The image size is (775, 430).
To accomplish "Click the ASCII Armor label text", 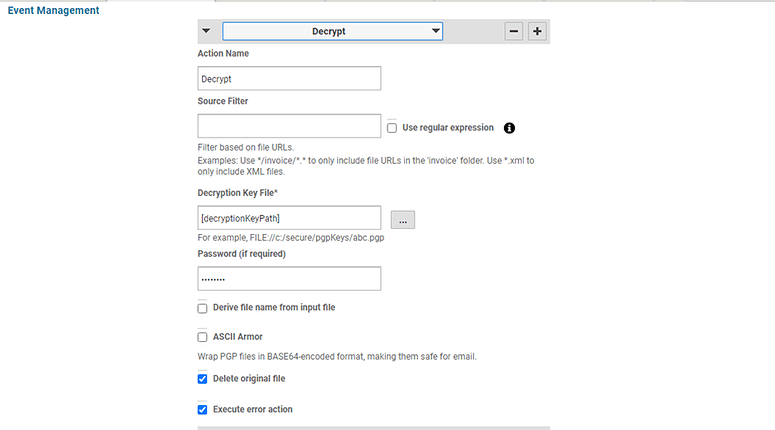I will tap(238, 337).
